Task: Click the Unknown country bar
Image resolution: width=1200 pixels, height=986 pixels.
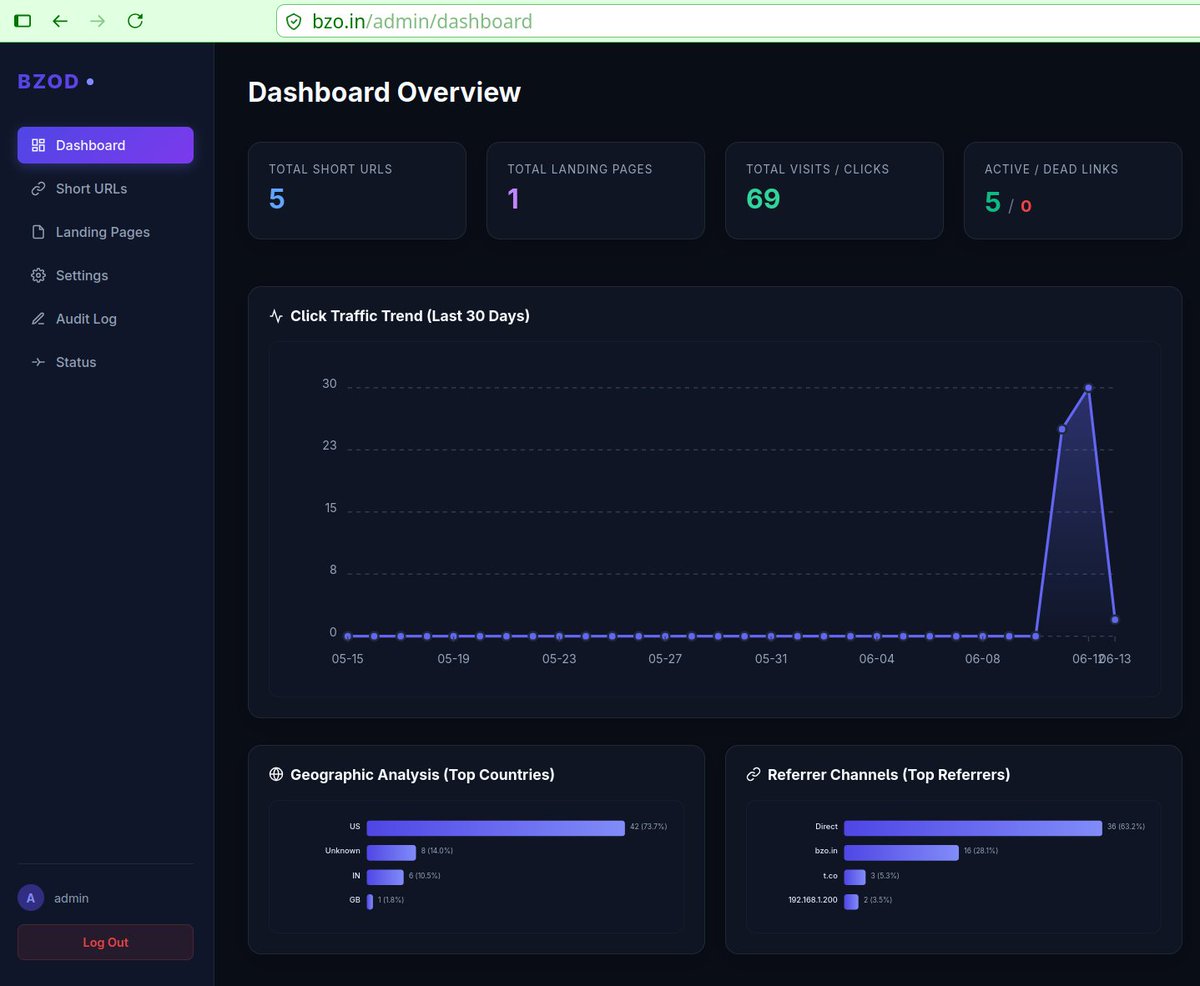Action: click(391, 852)
